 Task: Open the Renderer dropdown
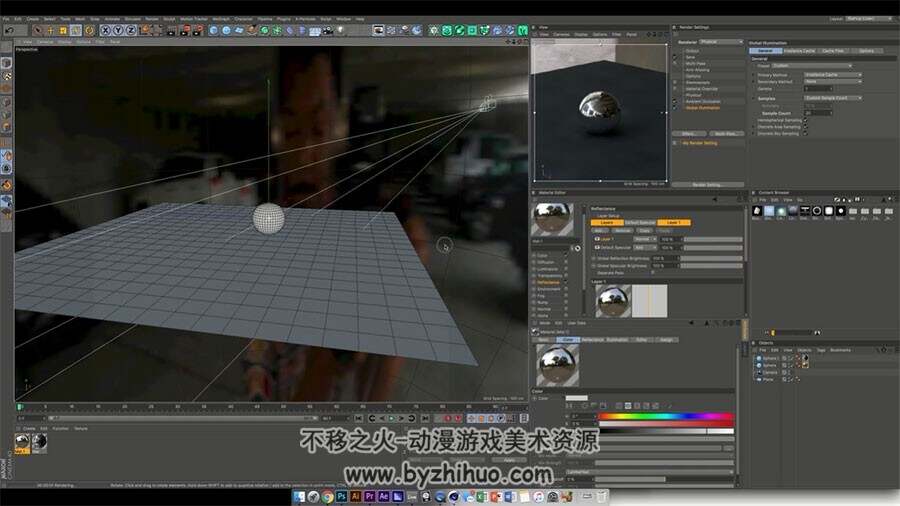[721, 42]
